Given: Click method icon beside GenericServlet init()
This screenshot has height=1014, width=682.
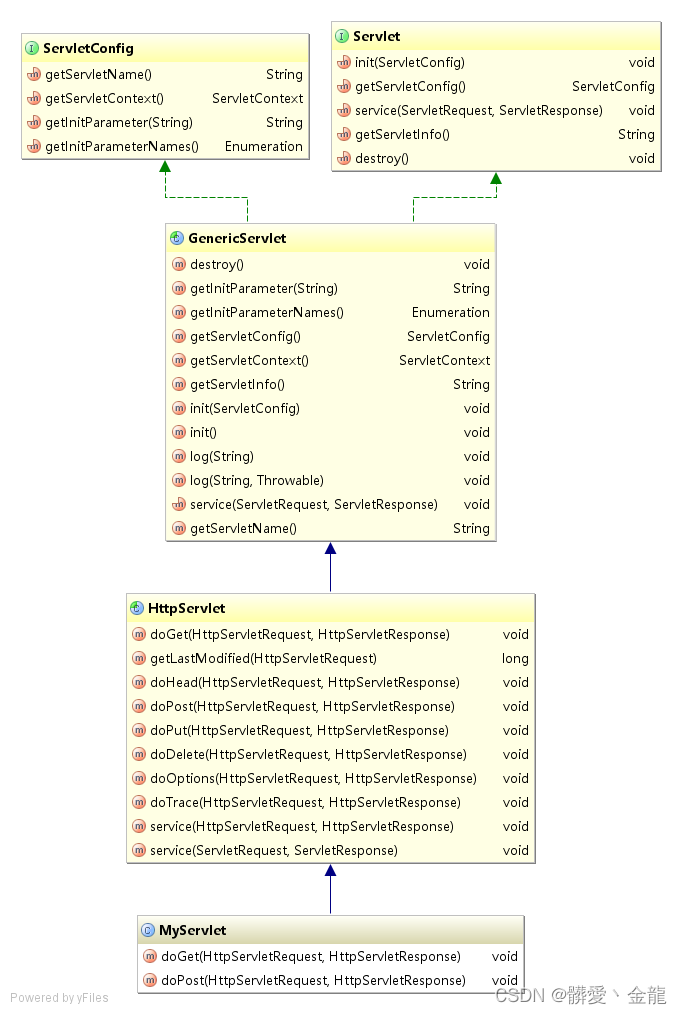Looking at the screenshot, I should [179, 432].
